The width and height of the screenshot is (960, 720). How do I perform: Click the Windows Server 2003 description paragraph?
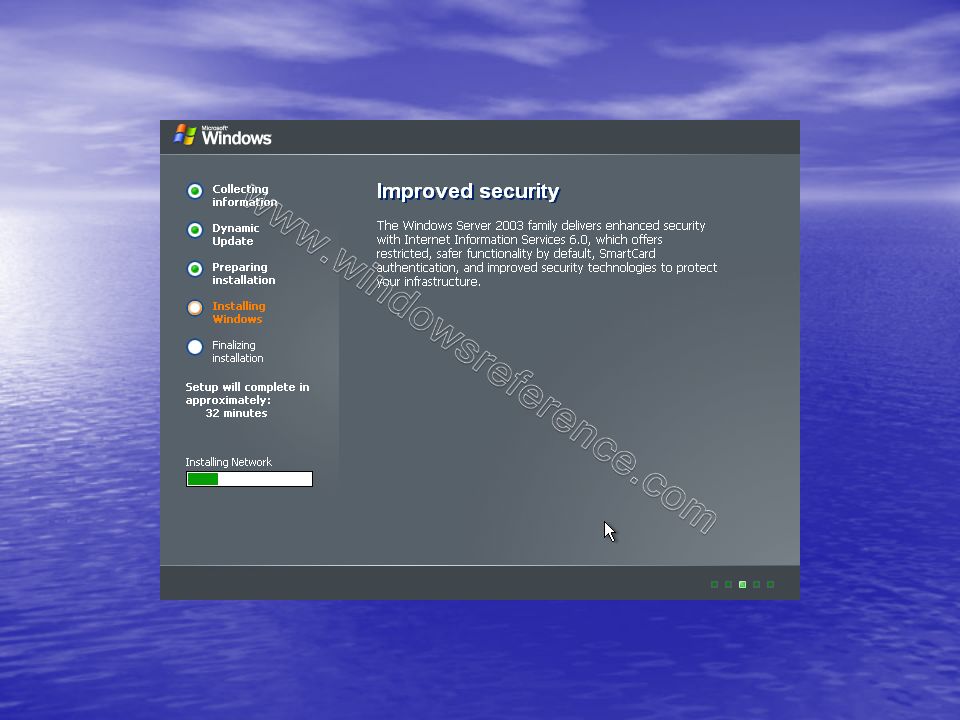tap(547, 253)
